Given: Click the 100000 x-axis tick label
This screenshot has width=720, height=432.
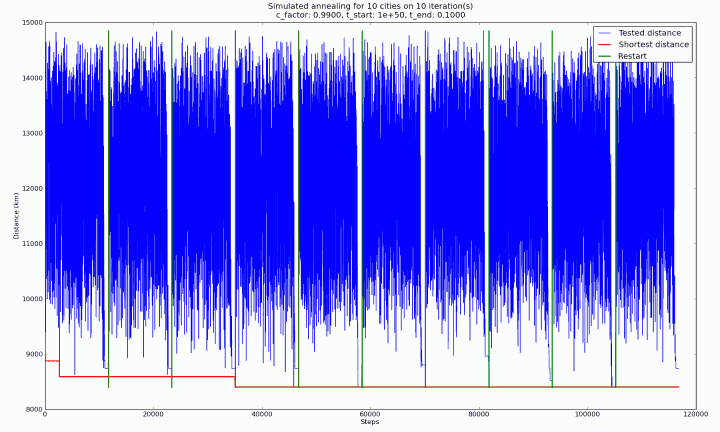Looking at the screenshot, I should [x=587, y=414].
